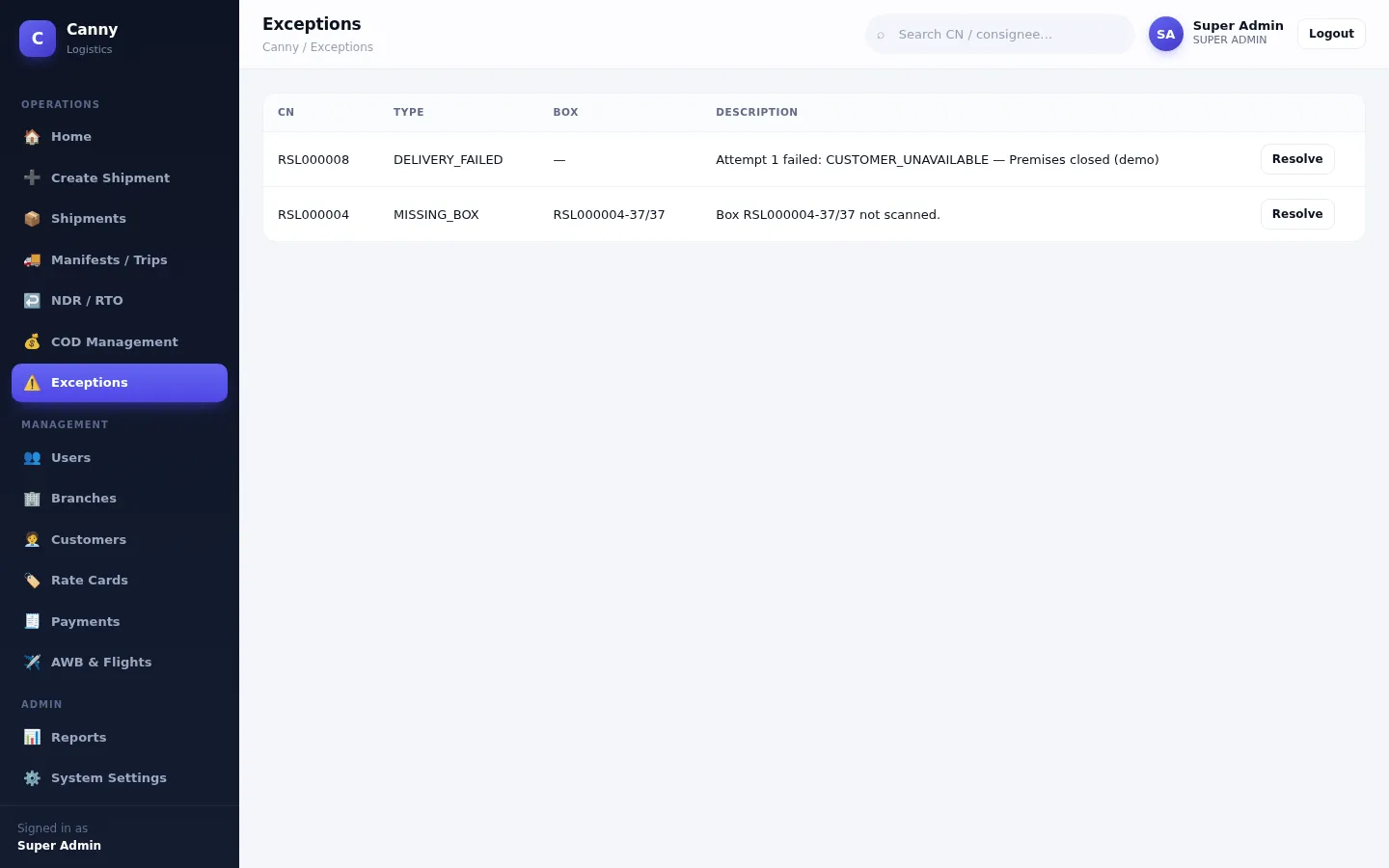The width and height of the screenshot is (1389, 868).
Task: Open the Shipments section
Action: (120, 219)
